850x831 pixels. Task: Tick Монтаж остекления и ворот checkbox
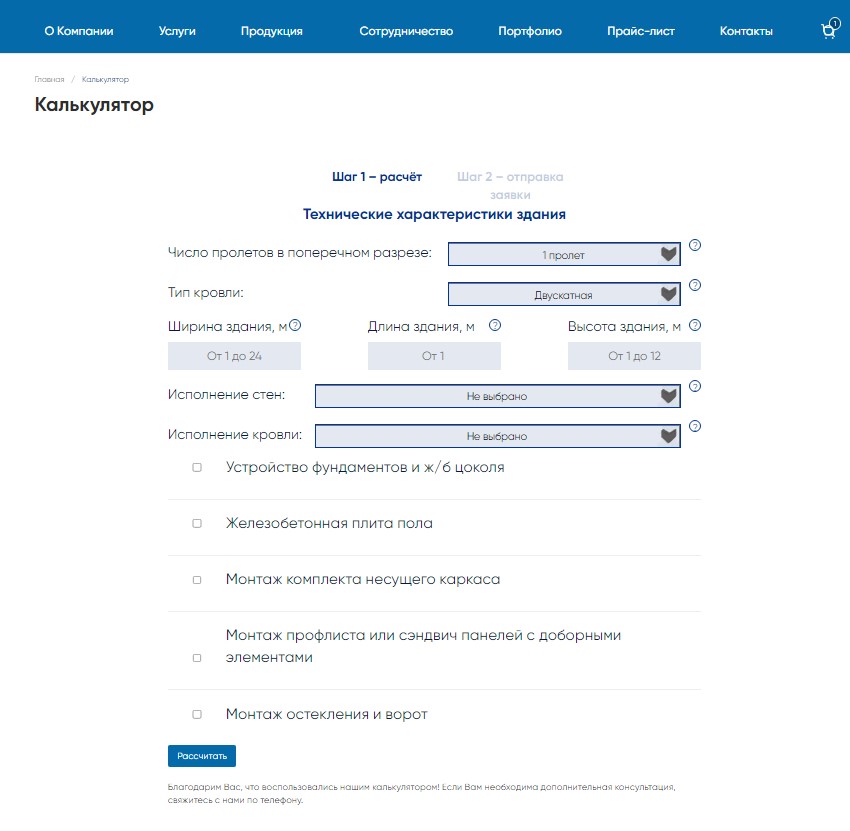pos(197,714)
